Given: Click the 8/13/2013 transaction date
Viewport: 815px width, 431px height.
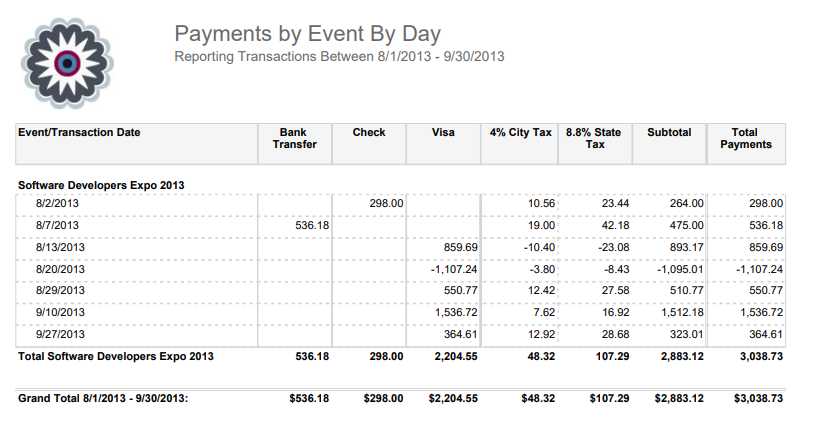Looking at the screenshot, I should (x=60, y=247).
